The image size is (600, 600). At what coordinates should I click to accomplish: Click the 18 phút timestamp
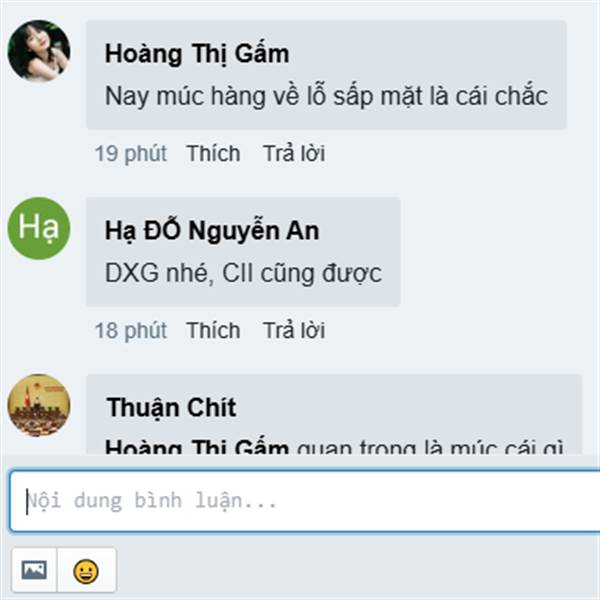[130, 331]
